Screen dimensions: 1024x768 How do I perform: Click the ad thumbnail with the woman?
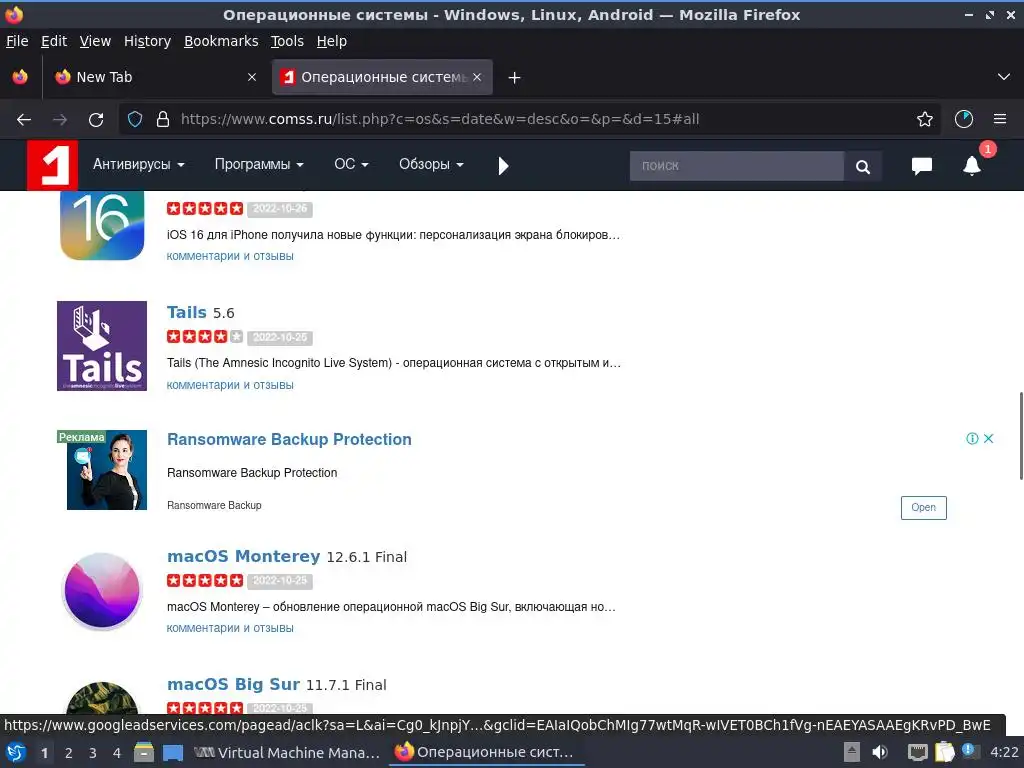pyautogui.click(x=106, y=470)
